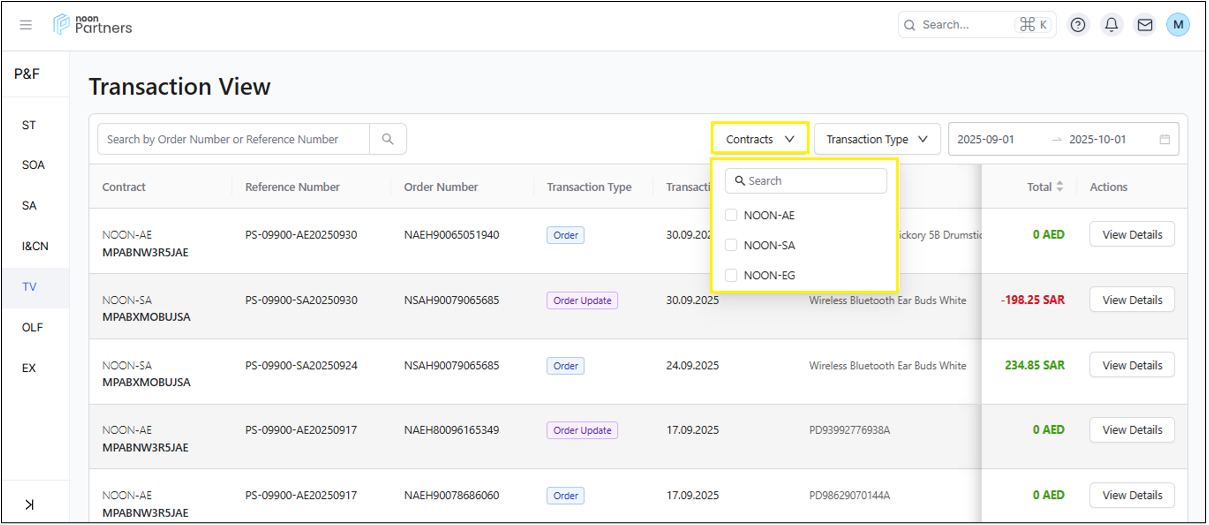Sort by the Total column arrows
Viewport: 1209px width, 525px height.
(x=1060, y=187)
